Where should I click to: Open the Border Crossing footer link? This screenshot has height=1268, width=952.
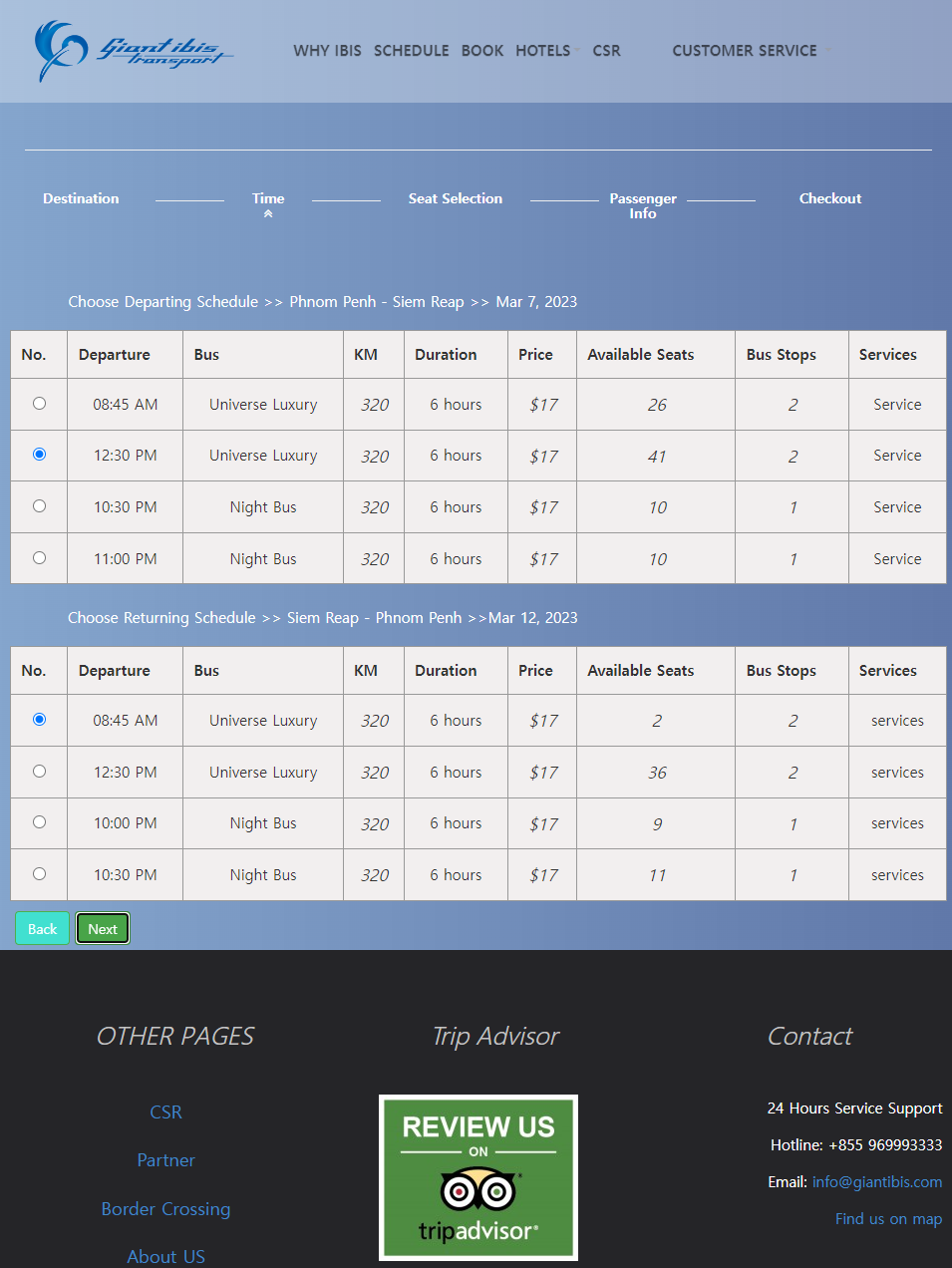tap(165, 1209)
